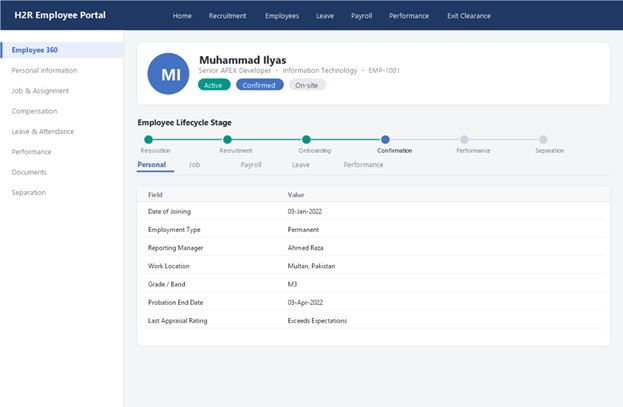Click the Probation End Date field label
This screenshot has height=407, width=623.
click(175, 302)
